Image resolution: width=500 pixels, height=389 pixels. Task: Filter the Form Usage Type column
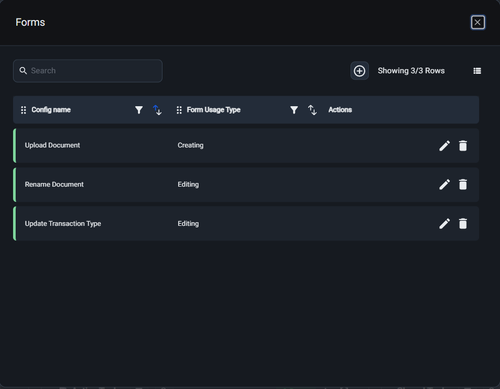click(294, 110)
